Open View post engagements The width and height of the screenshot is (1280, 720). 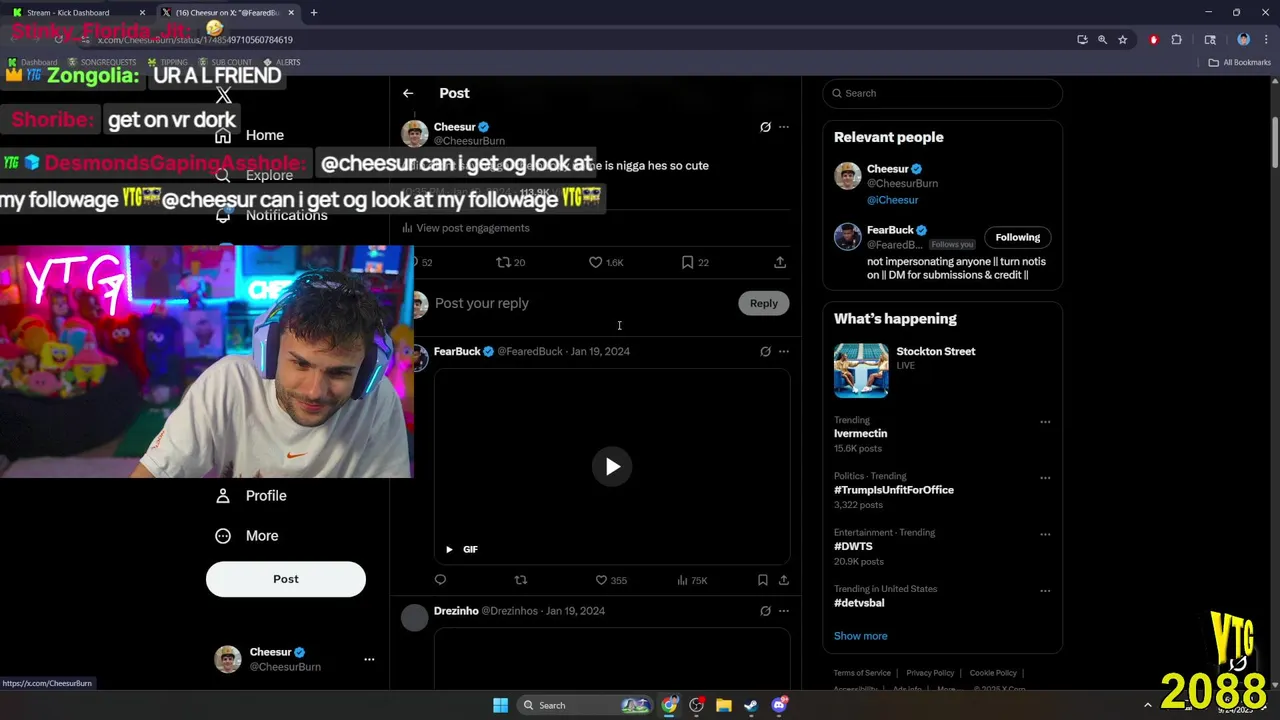pyautogui.click(x=466, y=228)
